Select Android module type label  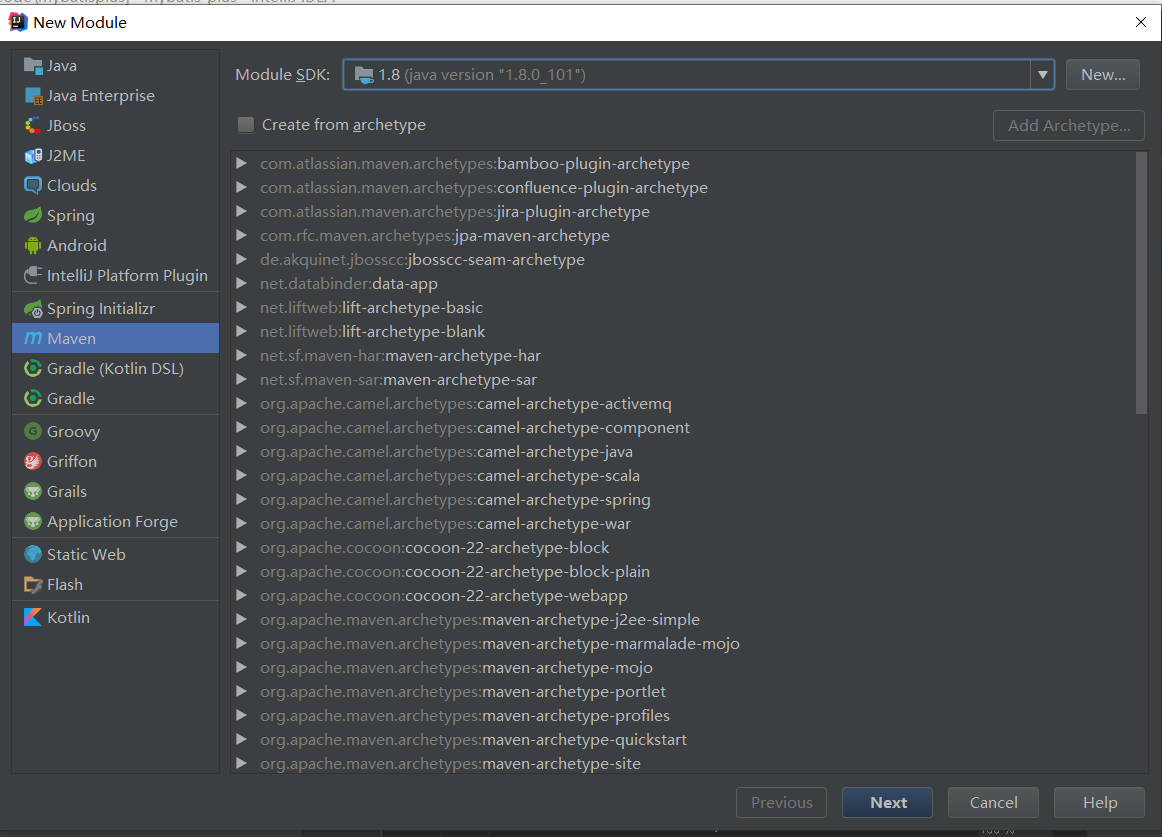(76, 245)
